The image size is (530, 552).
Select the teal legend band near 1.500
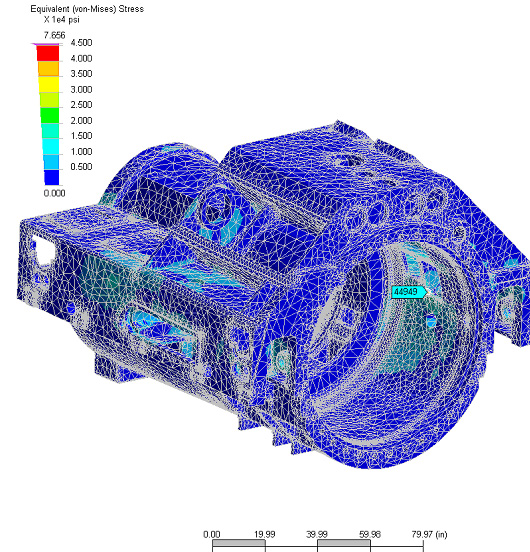pos(50,131)
